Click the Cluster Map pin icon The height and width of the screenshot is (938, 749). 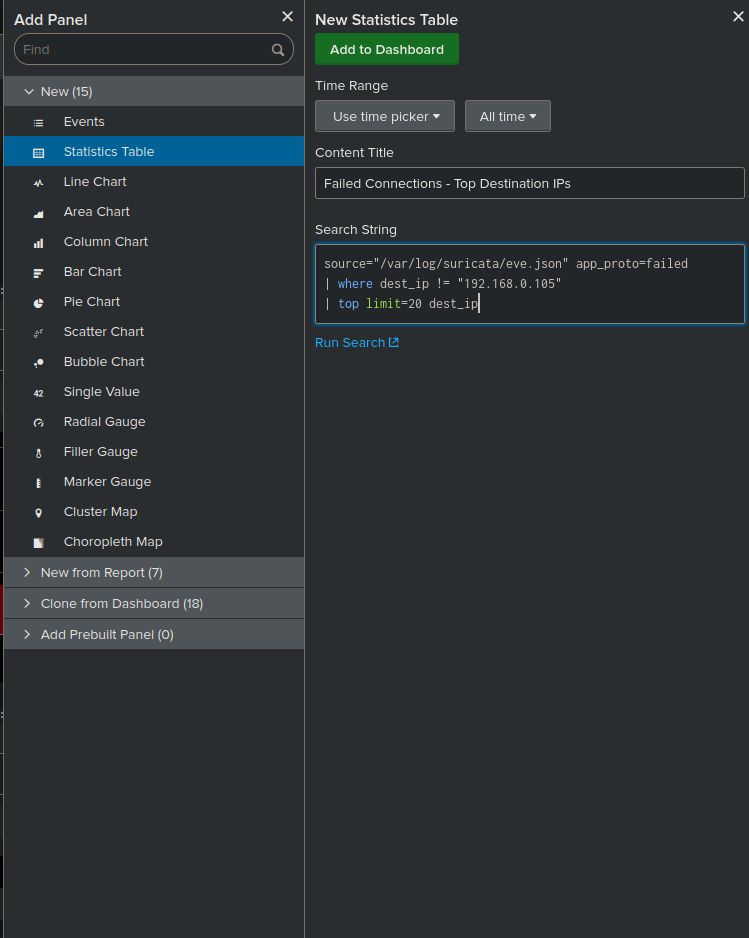click(38, 513)
